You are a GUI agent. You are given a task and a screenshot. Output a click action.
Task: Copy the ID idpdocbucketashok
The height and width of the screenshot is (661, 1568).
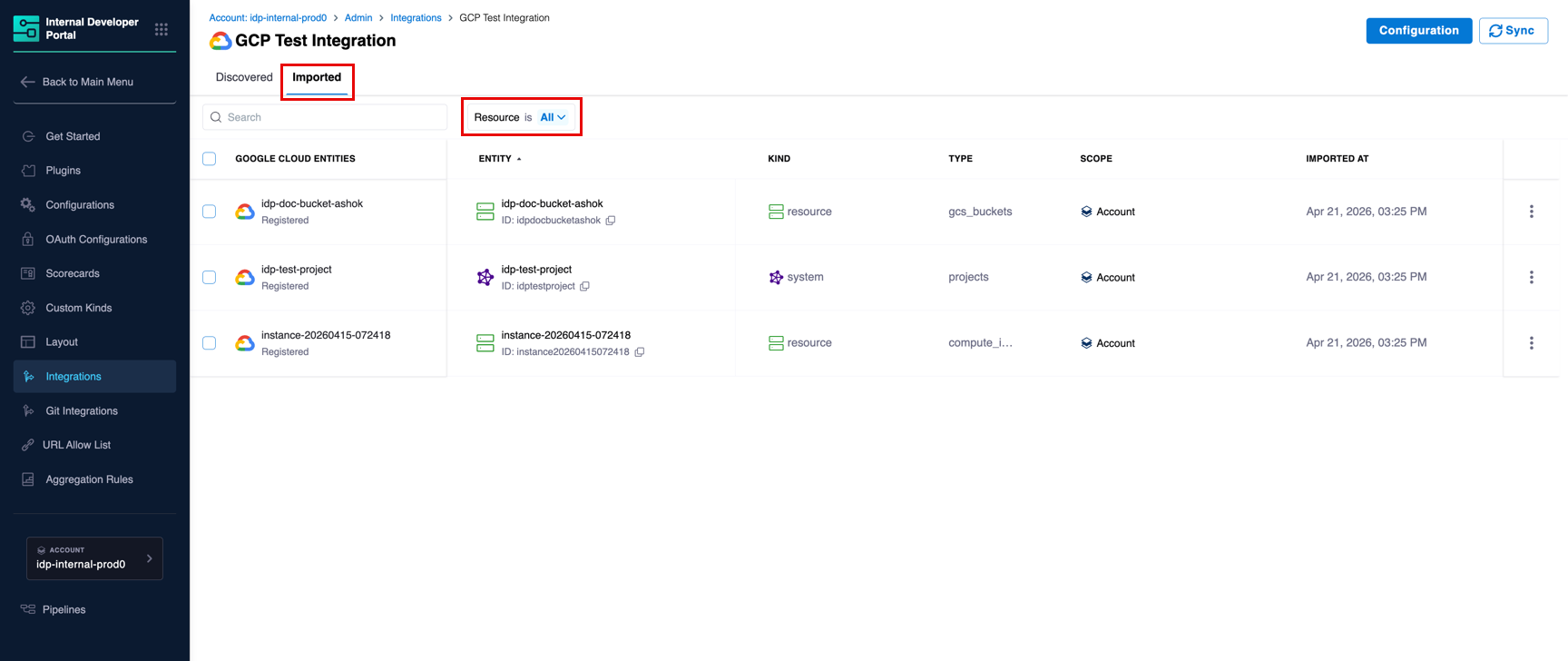coord(611,221)
